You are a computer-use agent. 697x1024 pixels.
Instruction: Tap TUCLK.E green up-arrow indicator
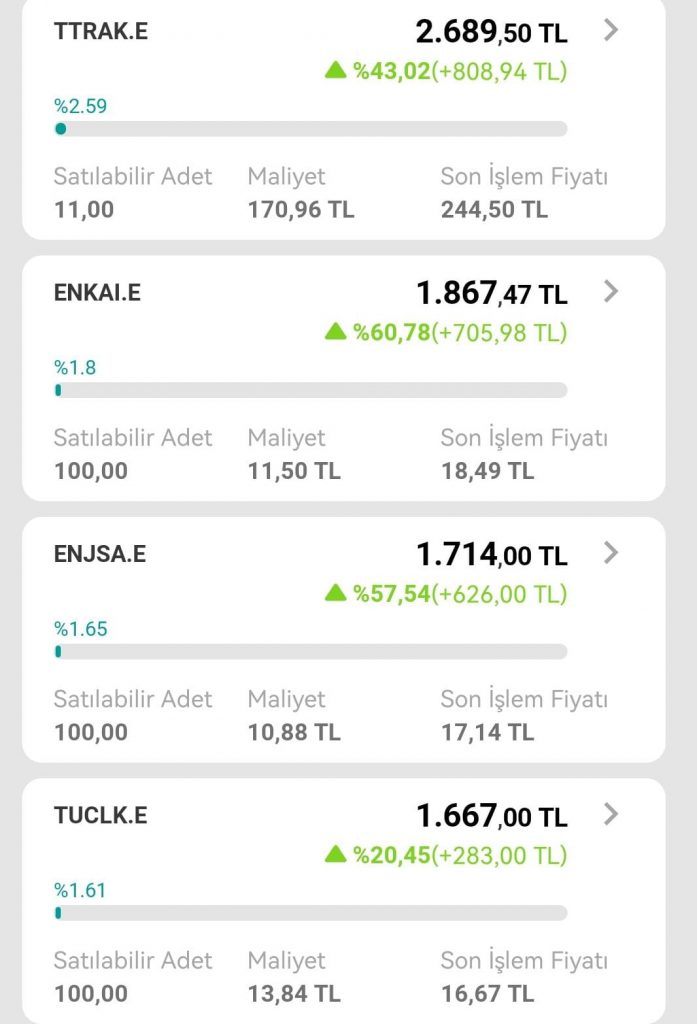tap(335, 854)
